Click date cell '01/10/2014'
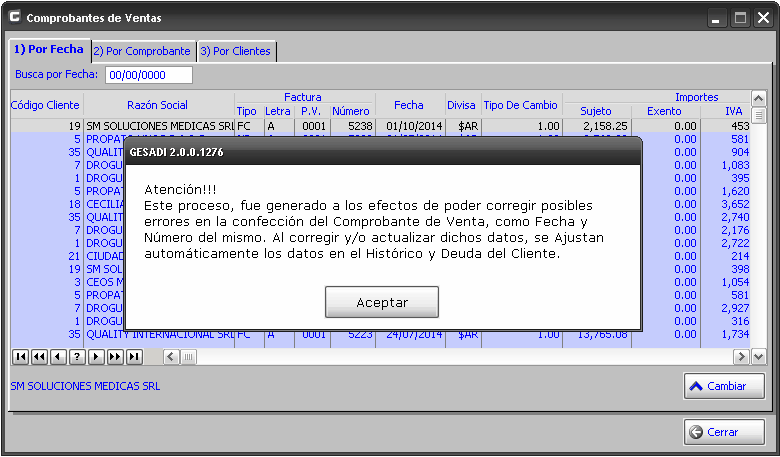The image size is (780, 457). pos(414,126)
